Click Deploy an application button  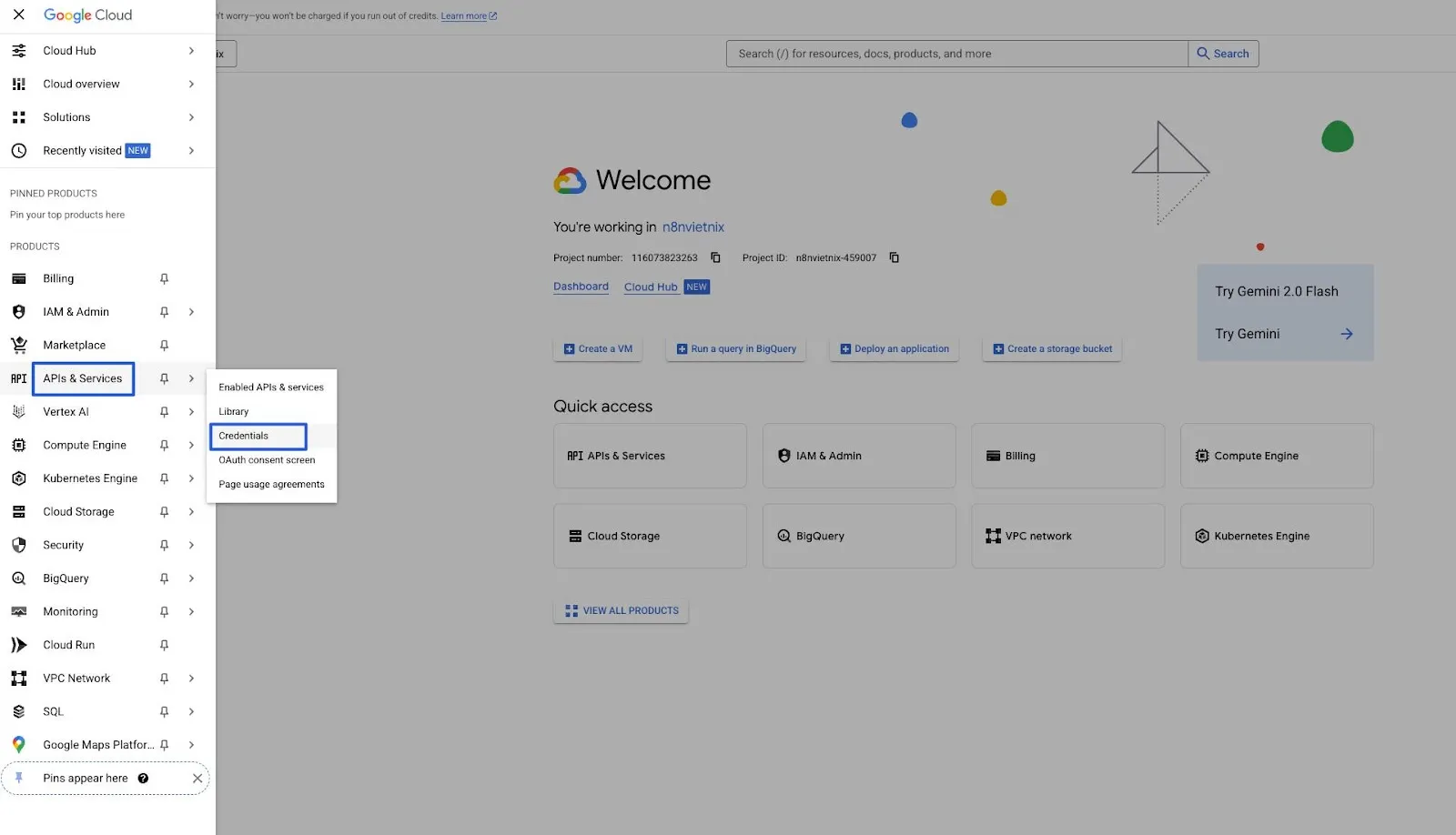(x=894, y=349)
